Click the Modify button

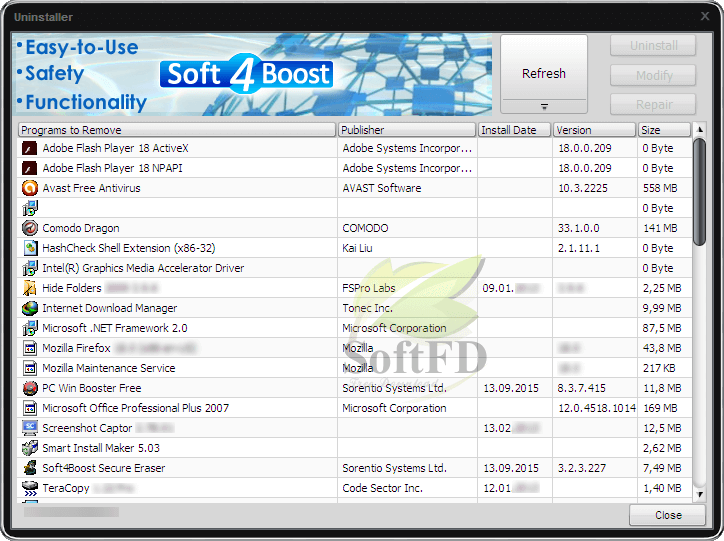click(653, 75)
